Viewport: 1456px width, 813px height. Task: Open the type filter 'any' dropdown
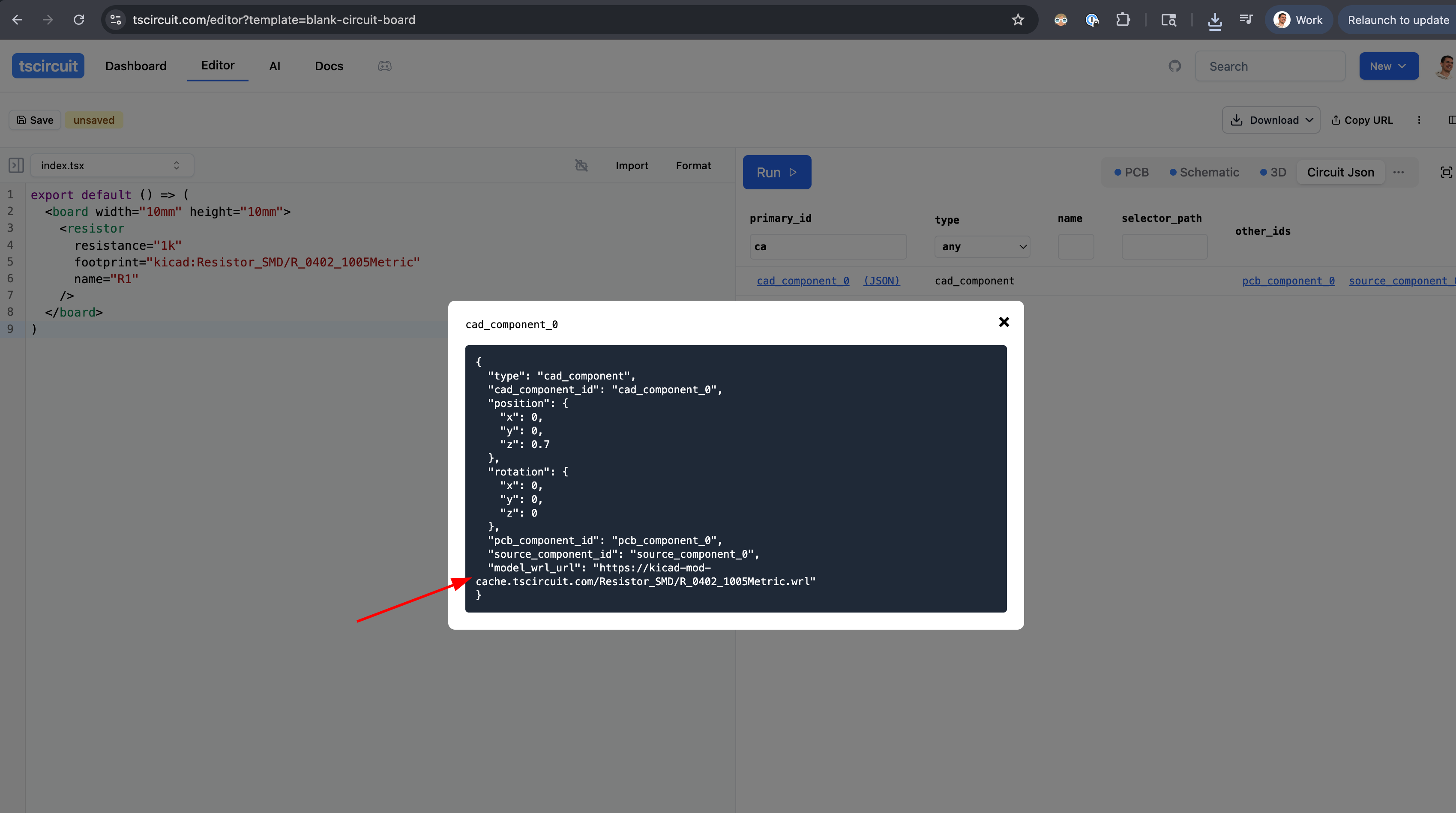pyautogui.click(x=983, y=247)
